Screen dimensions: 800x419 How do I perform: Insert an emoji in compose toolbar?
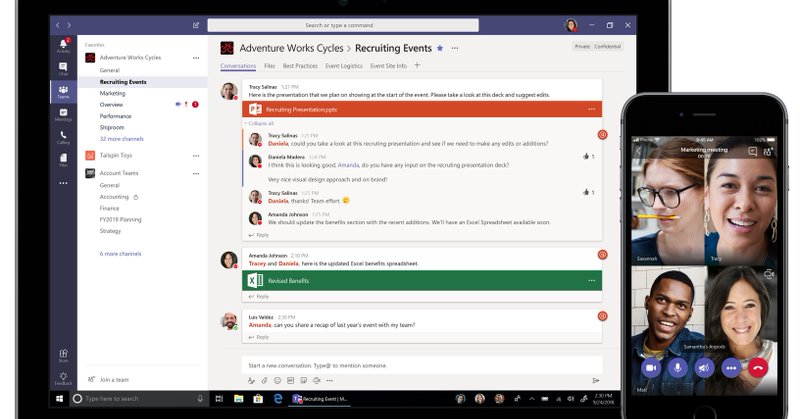pos(278,380)
